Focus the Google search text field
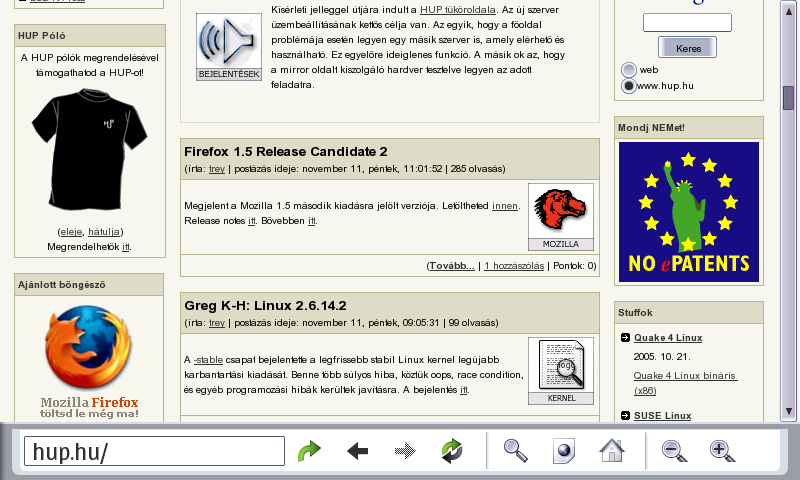The height and width of the screenshot is (480, 800). (687, 23)
